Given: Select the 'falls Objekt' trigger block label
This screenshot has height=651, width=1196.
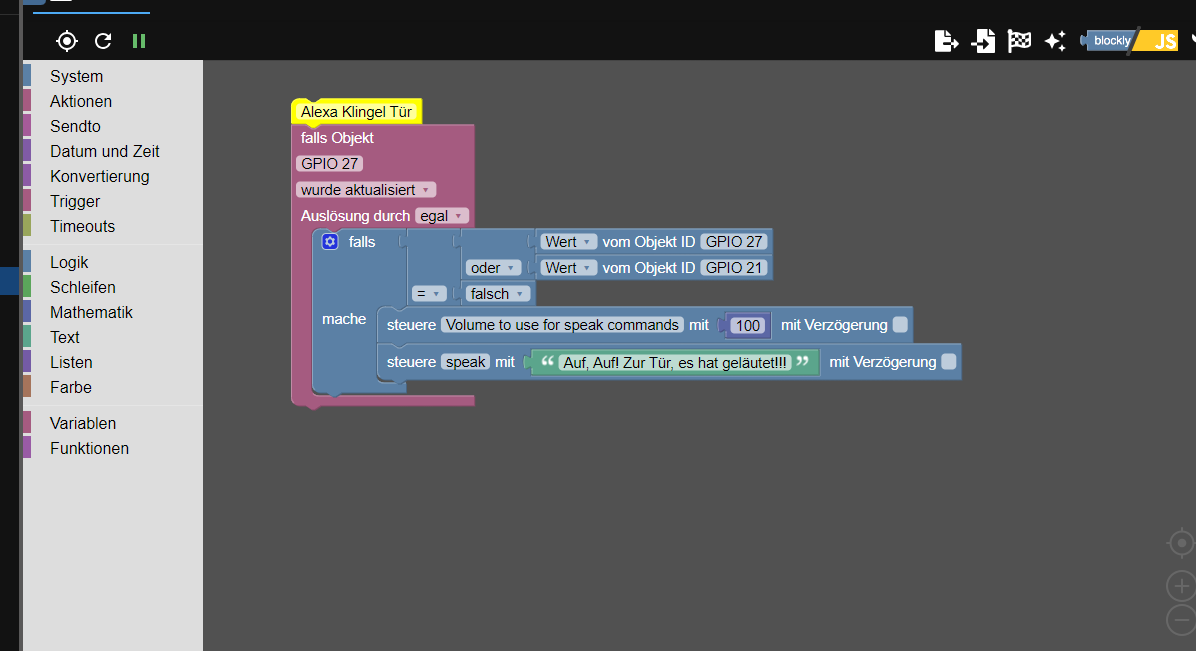Looking at the screenshot, I should pyautogui.click(x=337, y=138).
